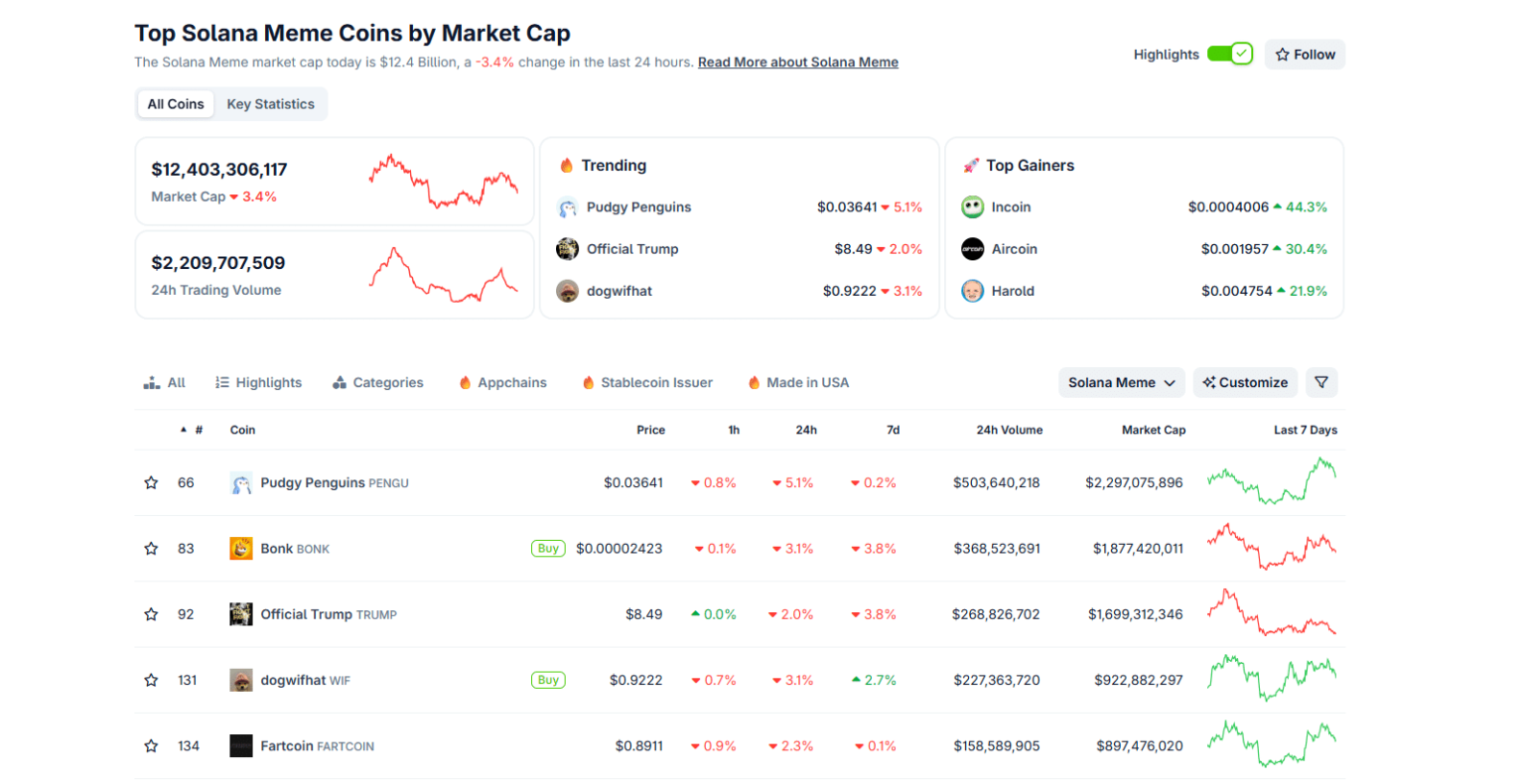Viewport: 1525px width, 784px height.
Task: Click the Made in USA flame icon
Action: coord(755,382)
